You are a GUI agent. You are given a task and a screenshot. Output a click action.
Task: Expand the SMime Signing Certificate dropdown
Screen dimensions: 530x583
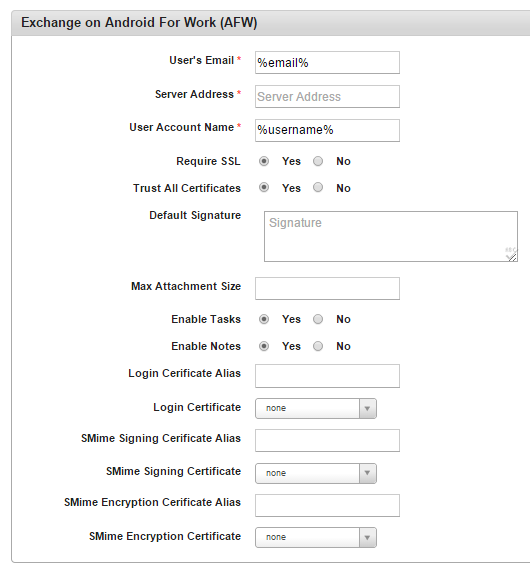(x=316, y=473)
